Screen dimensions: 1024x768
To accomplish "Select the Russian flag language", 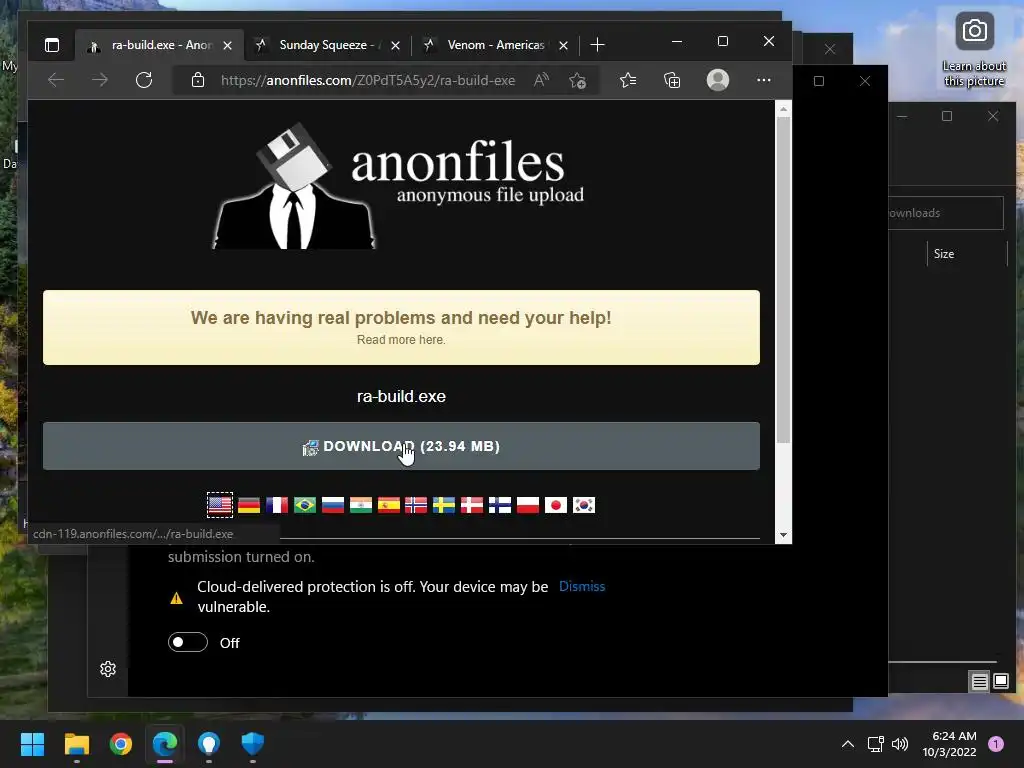I will [333, 505].
